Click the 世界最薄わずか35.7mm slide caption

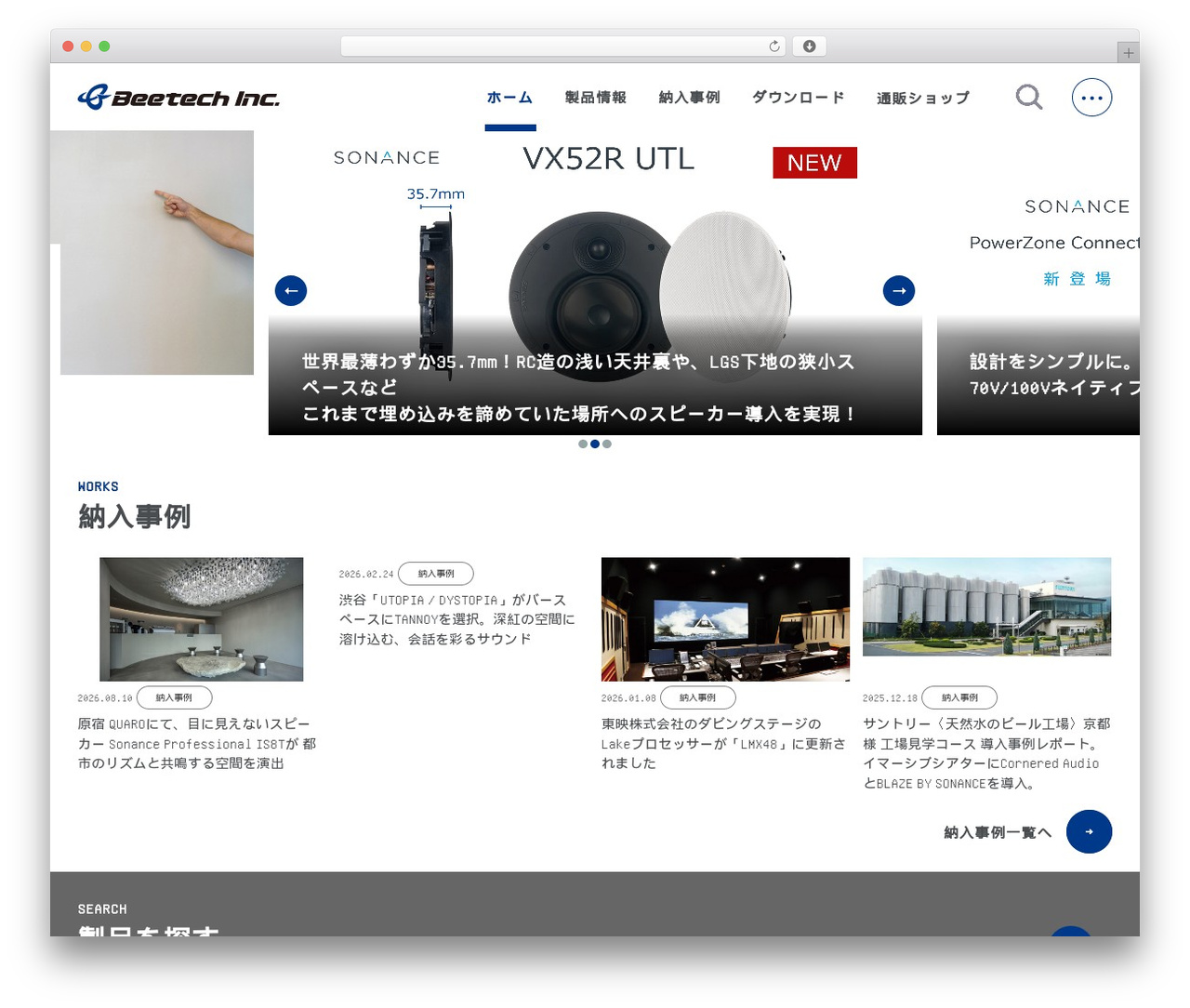point(578,388)
